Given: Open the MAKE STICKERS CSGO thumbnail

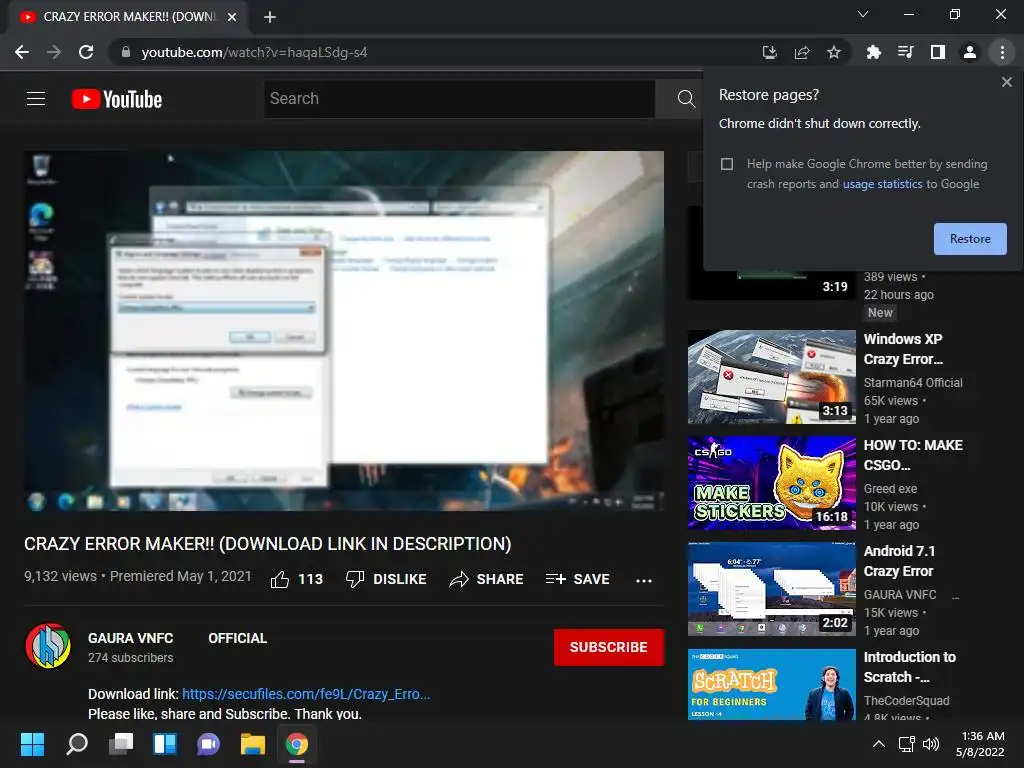Looking at the screenshot, I should pos(771,483).
